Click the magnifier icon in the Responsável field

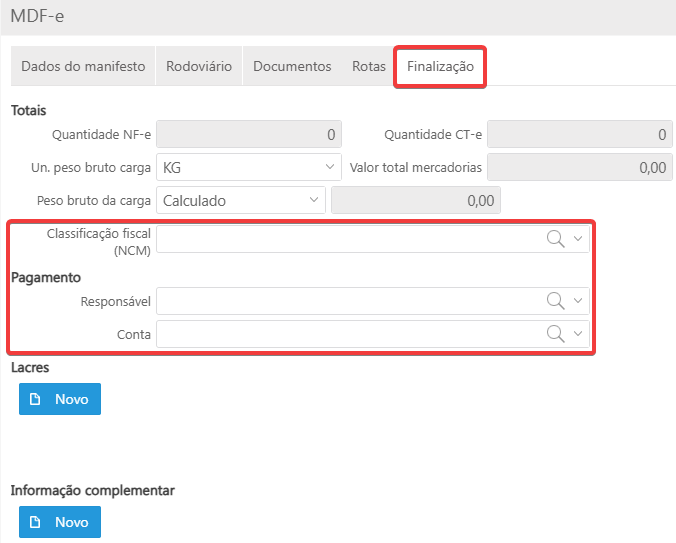pyautogui.click(x=556, y=301)
